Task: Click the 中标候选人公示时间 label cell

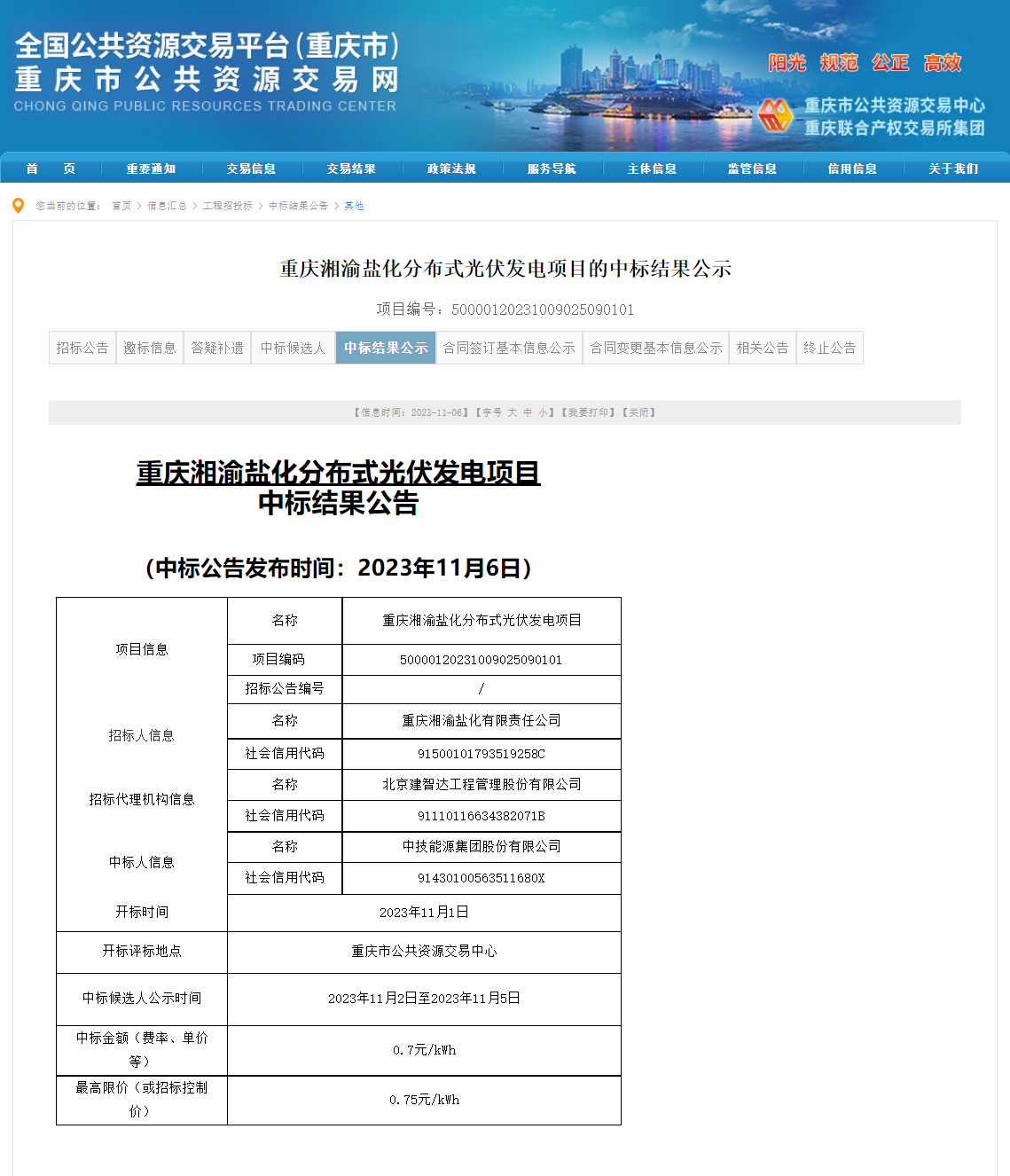Action: click(142, 998)
